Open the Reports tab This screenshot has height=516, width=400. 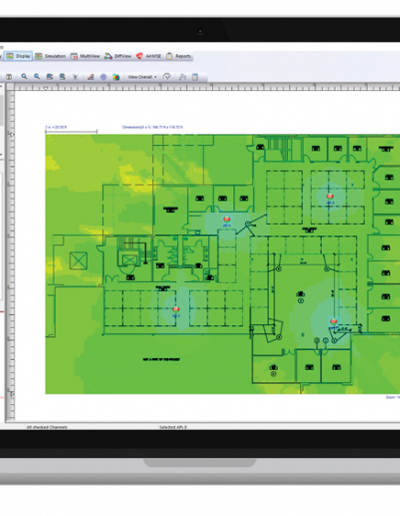pyautogui.click(x=178, y=56)
